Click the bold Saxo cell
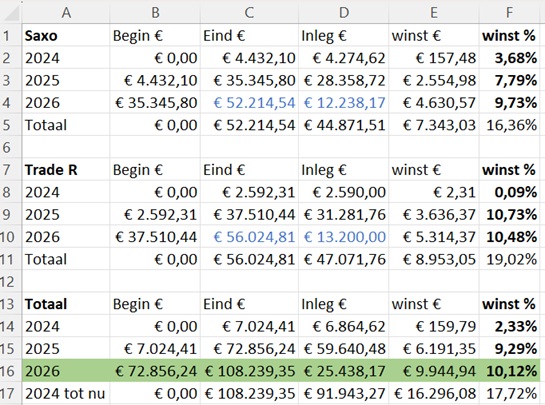 click(x=66, y=35)
